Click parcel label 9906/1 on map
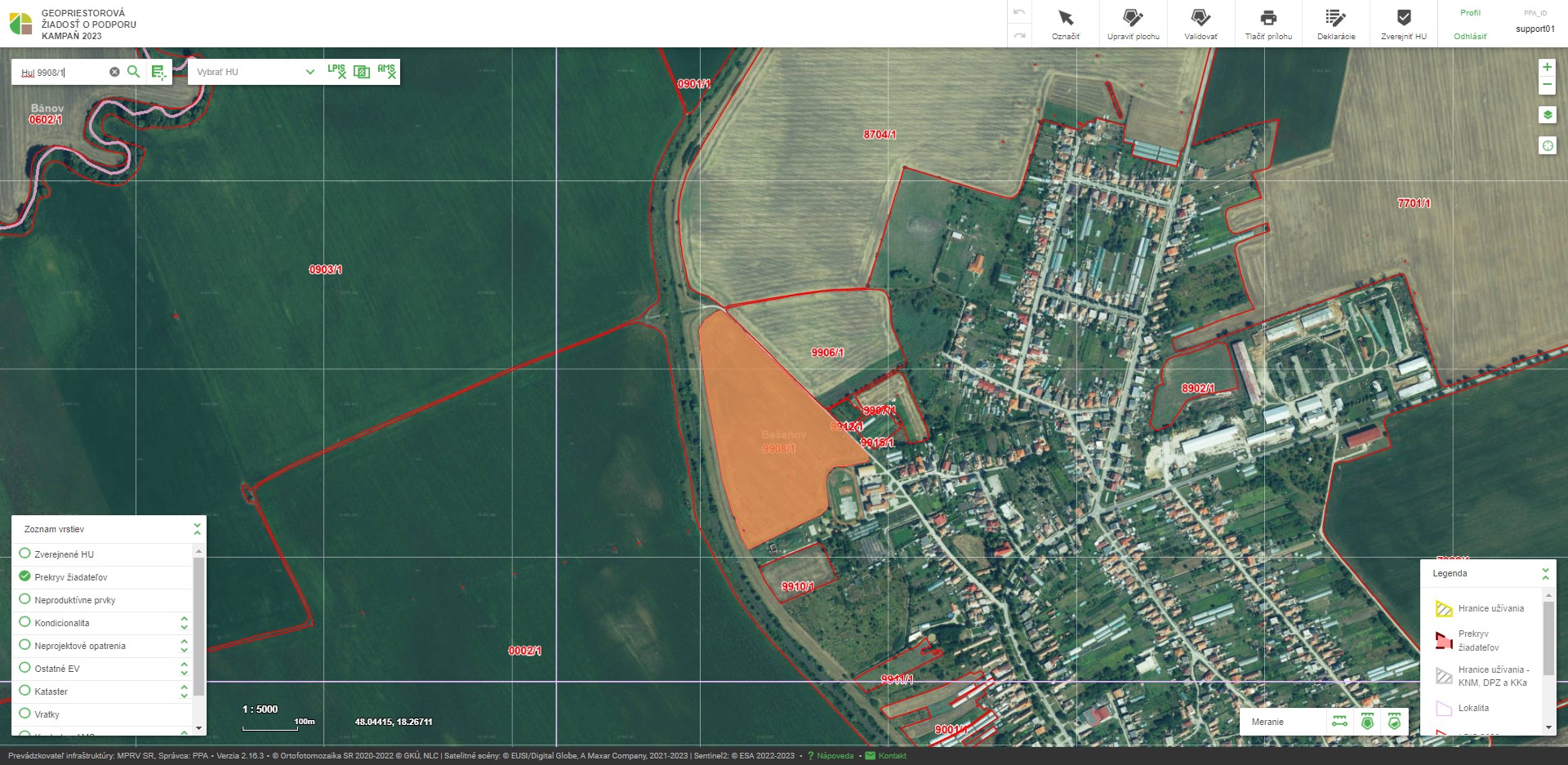The image size is (1568, 765). [827, 353]
